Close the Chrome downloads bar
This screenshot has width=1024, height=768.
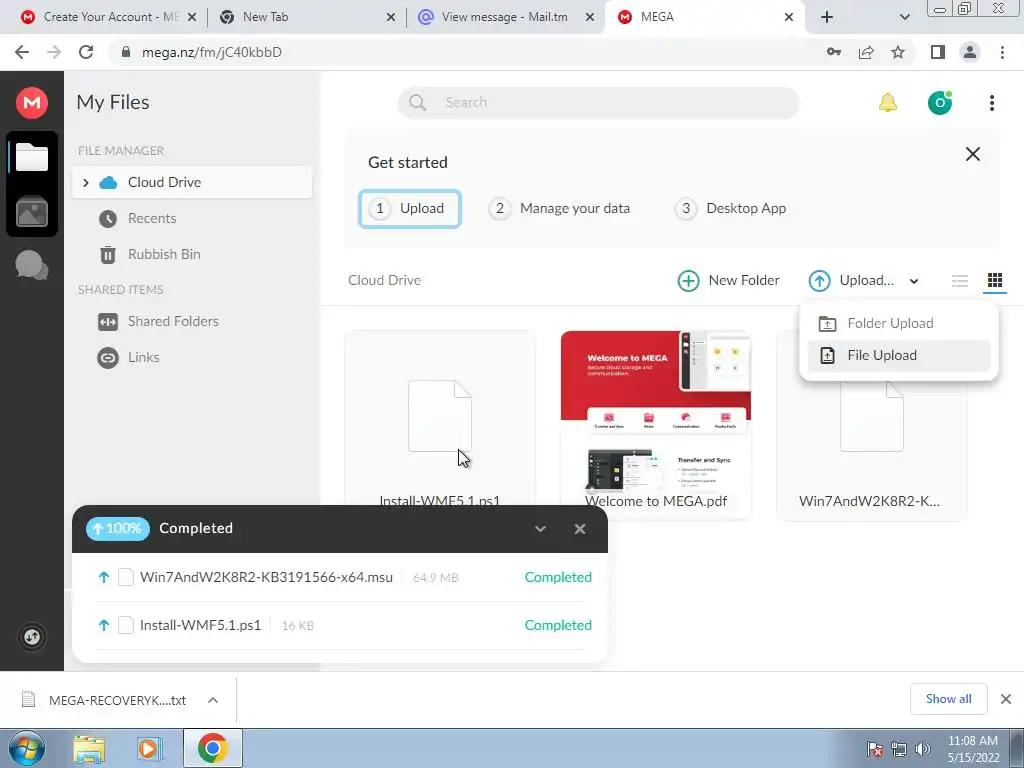pyautogui.click(x=1006, y=699)
